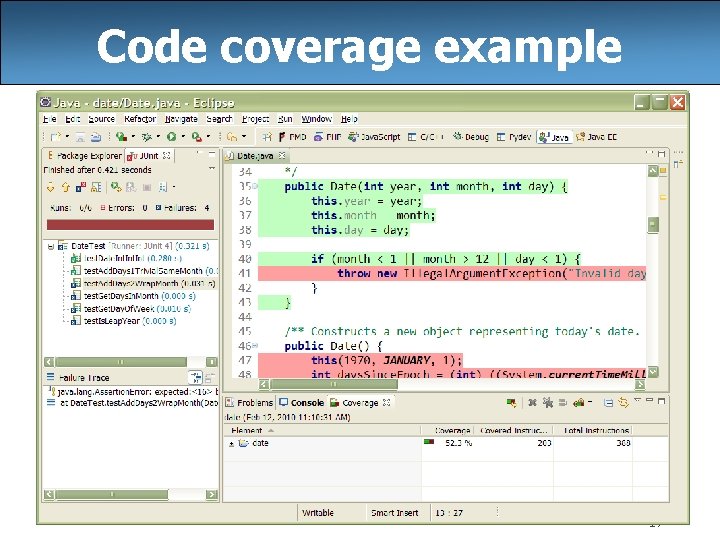Toggle the Failure Trace filter stack icon
Image resolution: width=720 pixels, height=540 pixels.
coord(196,377)
